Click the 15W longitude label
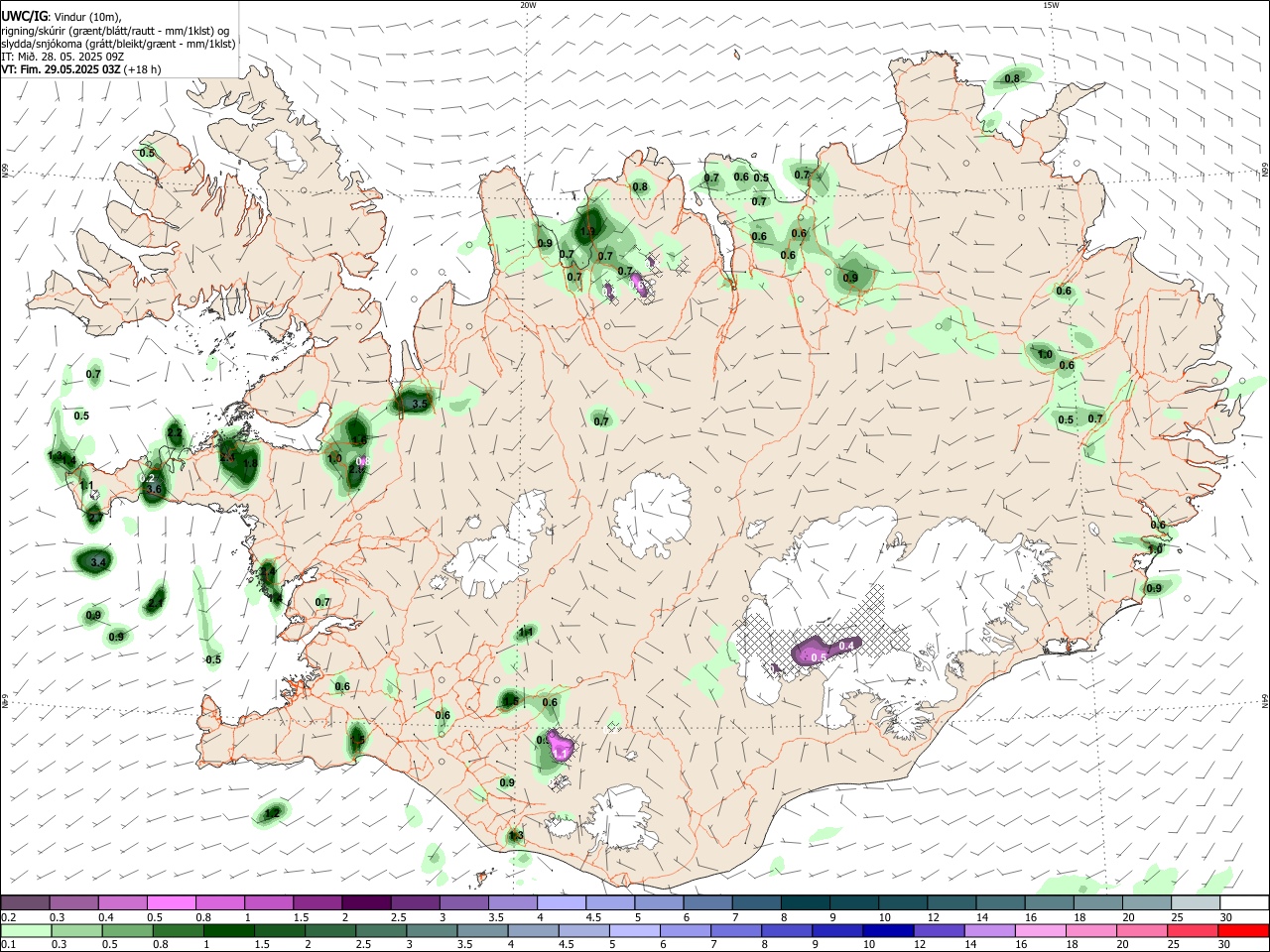 (x=1051, y=5)
